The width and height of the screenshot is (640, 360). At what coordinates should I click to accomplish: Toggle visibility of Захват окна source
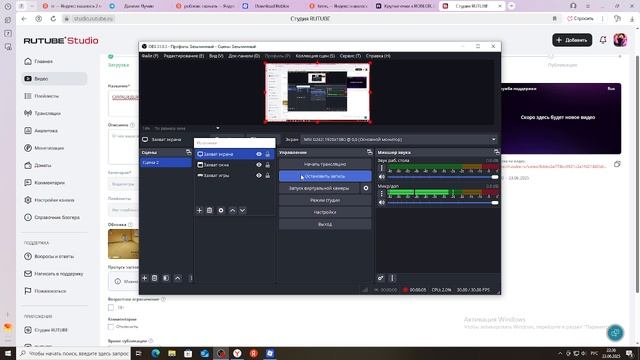(x=259, y=165)
